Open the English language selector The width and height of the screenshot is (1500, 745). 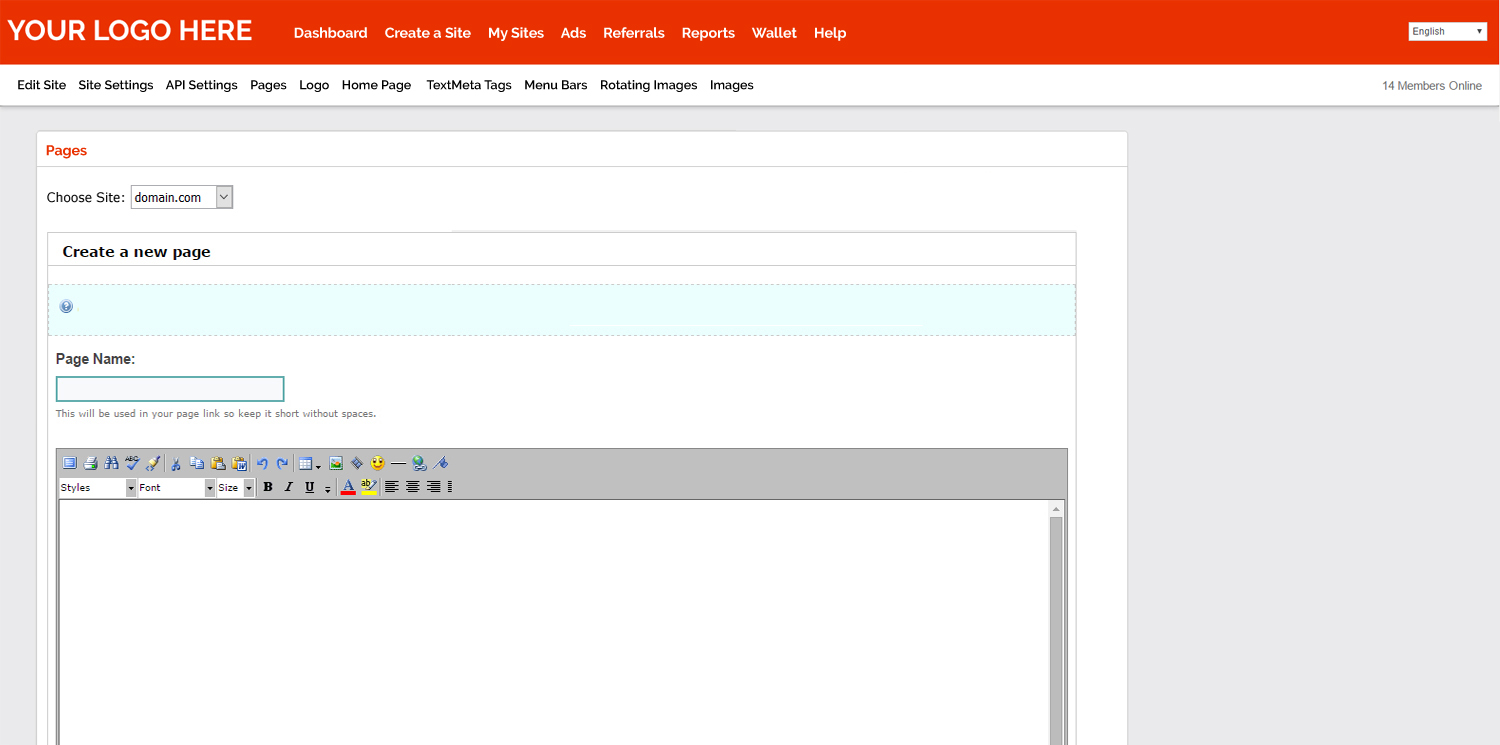(x=1447, y=32)
